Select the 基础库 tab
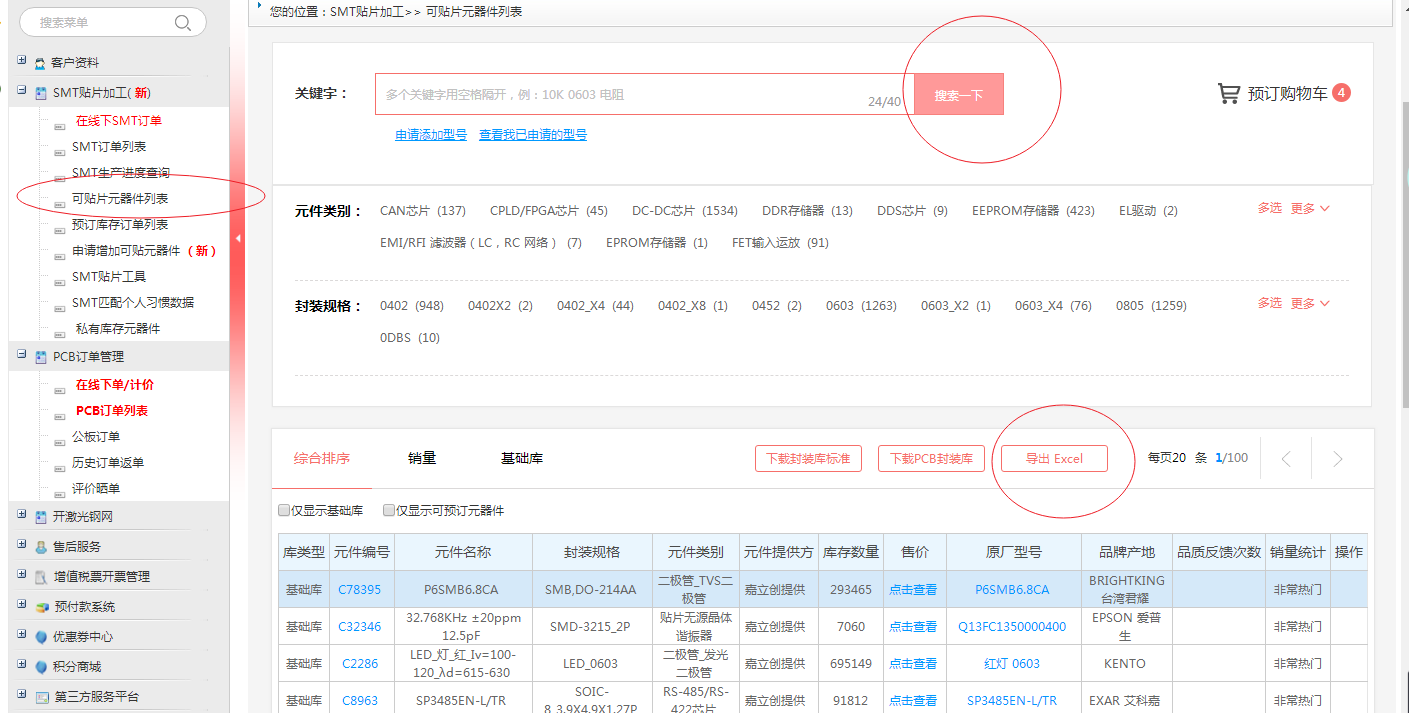This screenshot has width=1409, height=713. pos(522,458)
